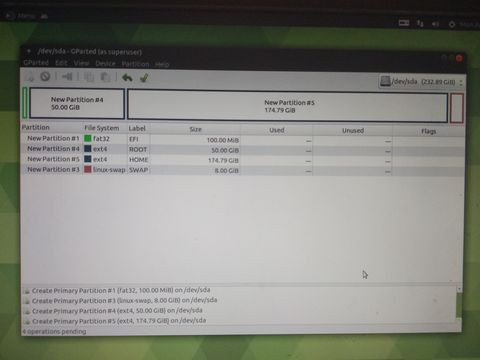Click the red linux-swap color square
This screenshot has height=360, width=480.
pos(88,169)
